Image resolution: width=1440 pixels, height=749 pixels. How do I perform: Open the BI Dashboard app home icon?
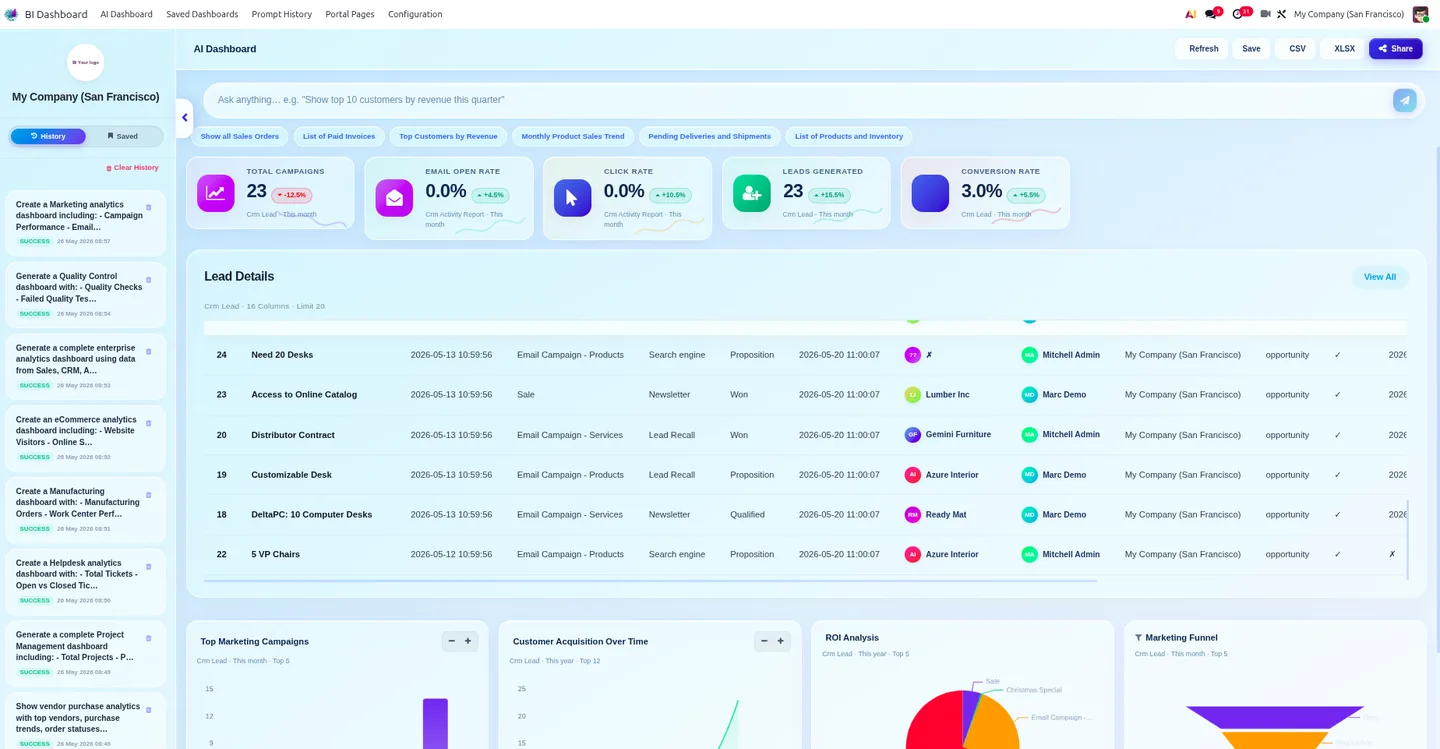pyautogui.click(x=11, y=14)
